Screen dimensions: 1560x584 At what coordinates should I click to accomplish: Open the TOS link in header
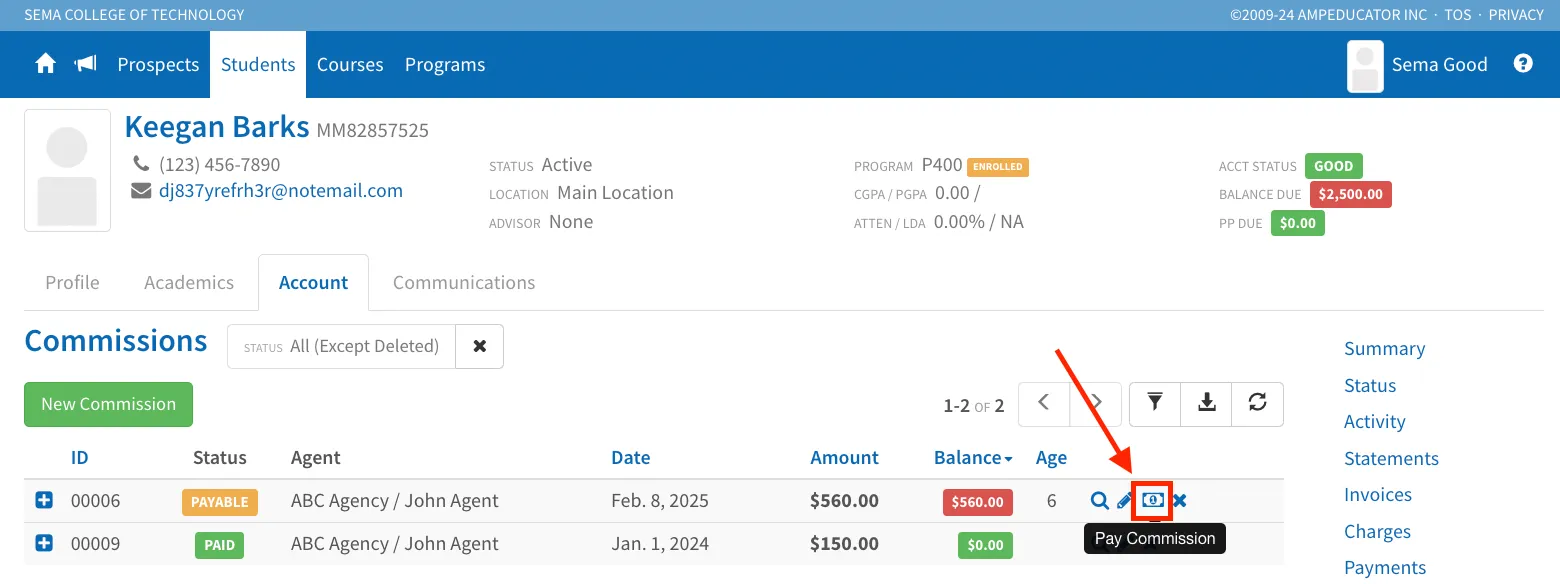coord(1458,15)
